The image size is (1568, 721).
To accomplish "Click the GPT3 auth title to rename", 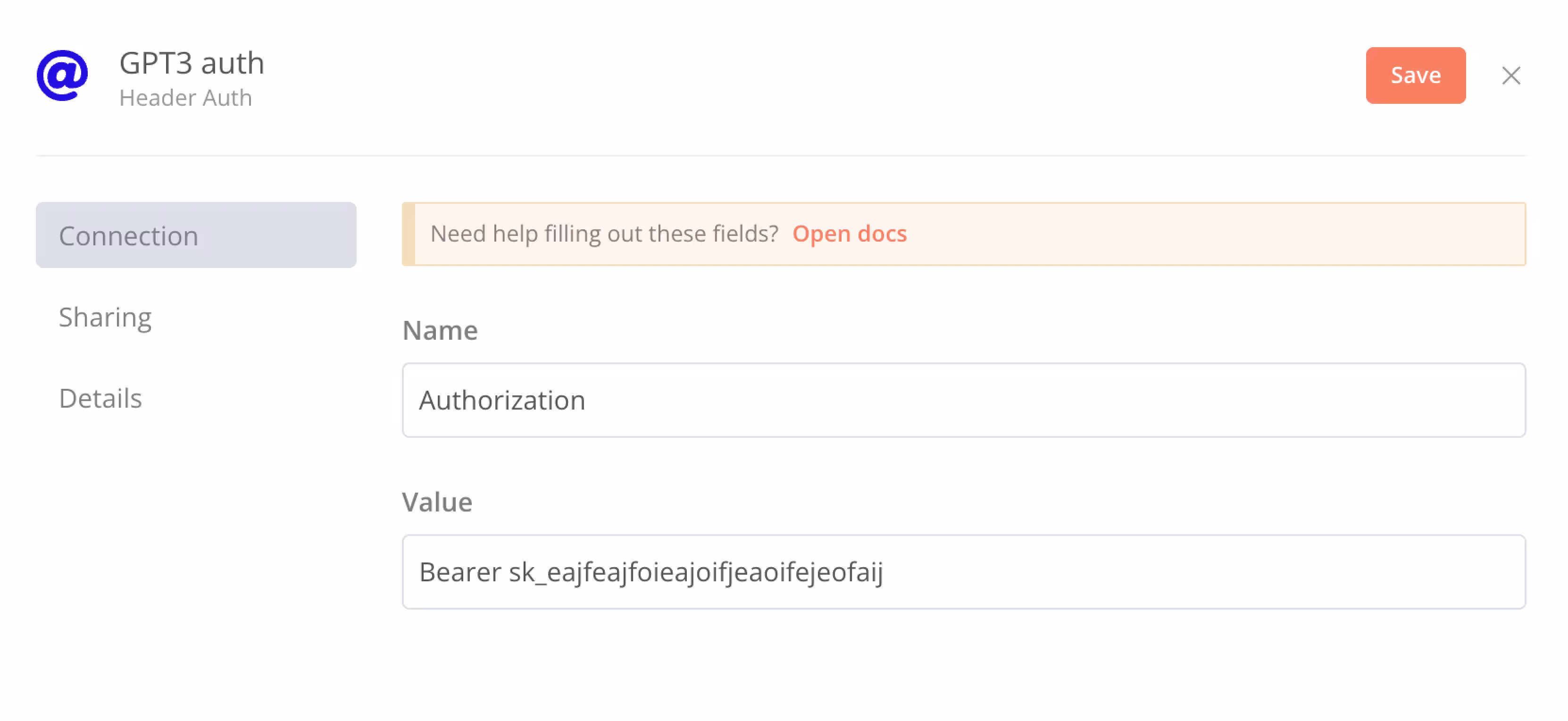I will click(192, 63).
